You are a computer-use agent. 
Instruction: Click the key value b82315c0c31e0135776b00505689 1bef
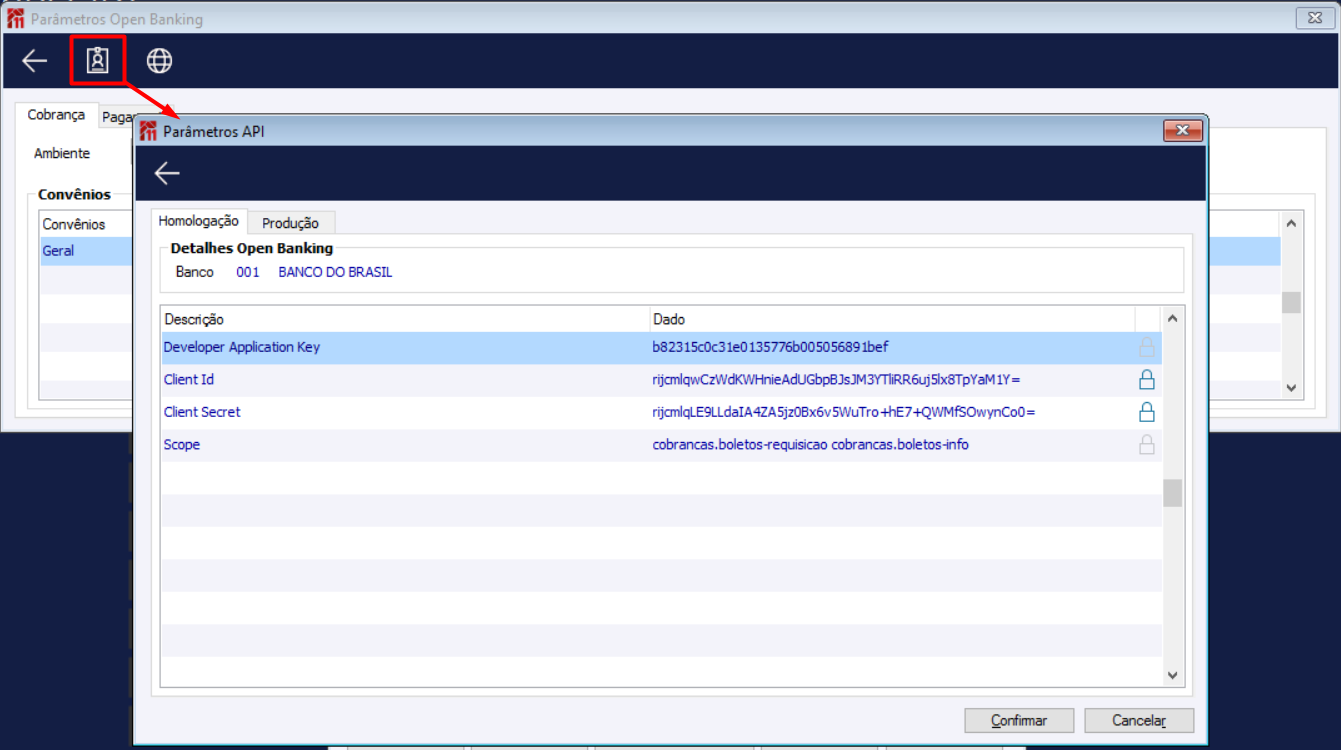(770, 348)
